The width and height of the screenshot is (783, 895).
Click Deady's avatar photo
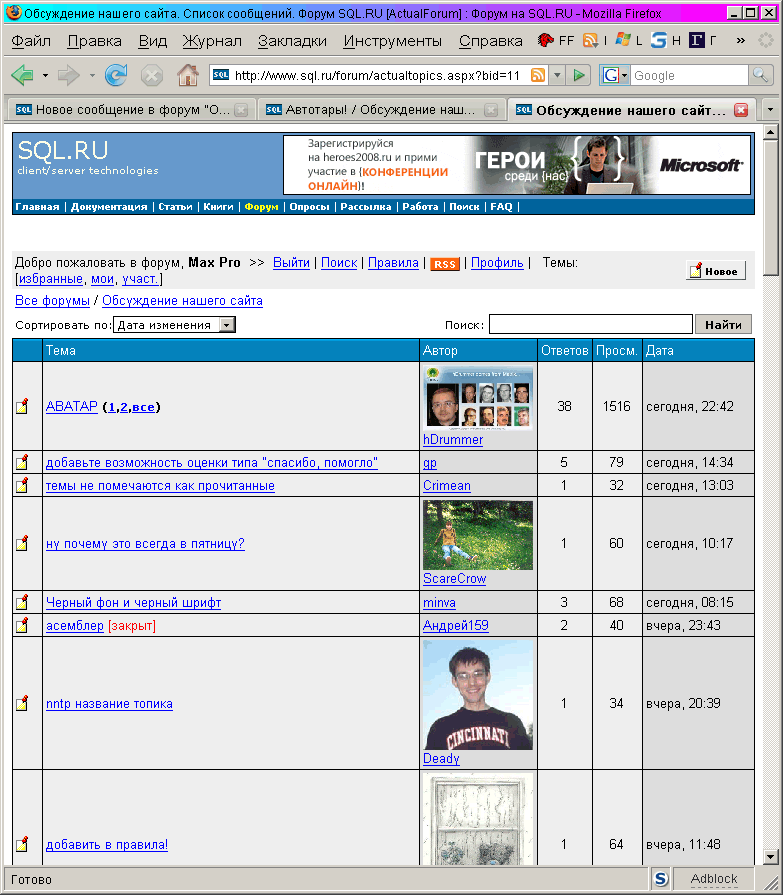point(478,695)
